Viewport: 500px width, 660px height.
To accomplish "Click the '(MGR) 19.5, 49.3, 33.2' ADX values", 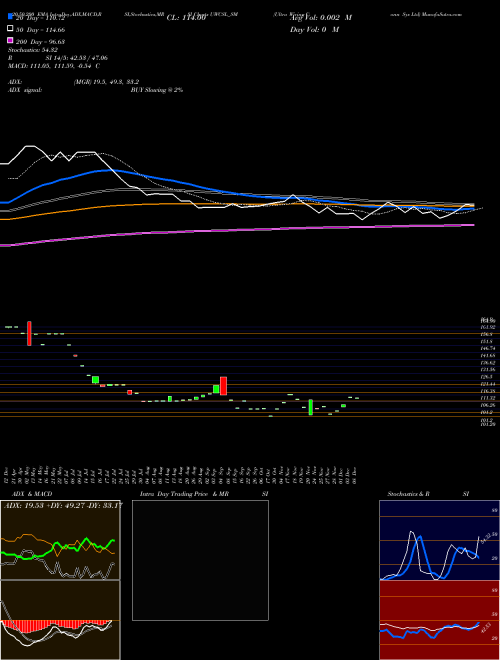I will click(106, 82).
